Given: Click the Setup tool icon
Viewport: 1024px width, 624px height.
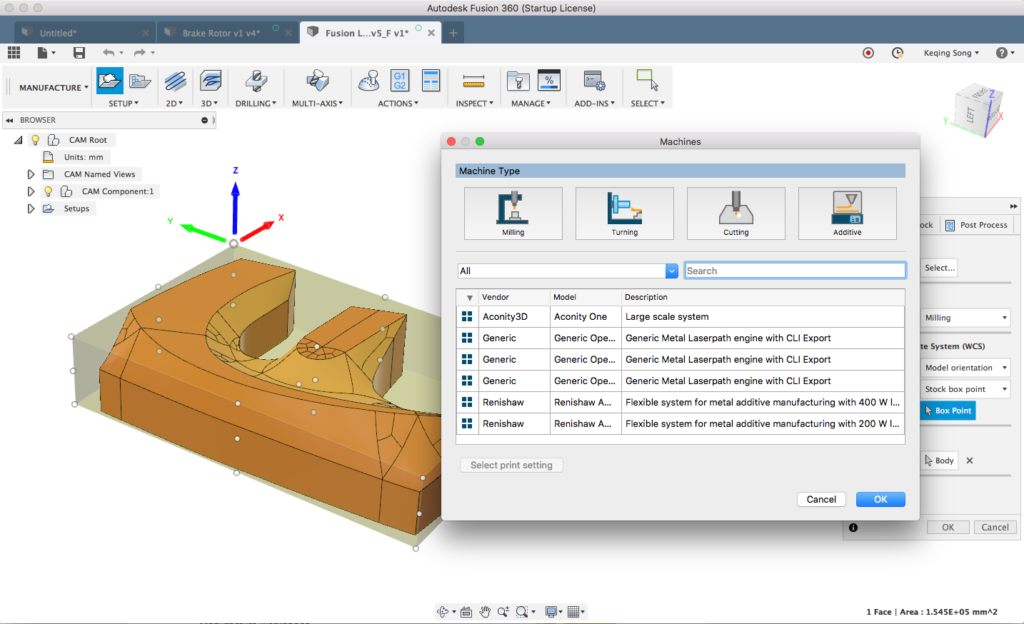Looking at the screenshot, I should click(110, 82).
